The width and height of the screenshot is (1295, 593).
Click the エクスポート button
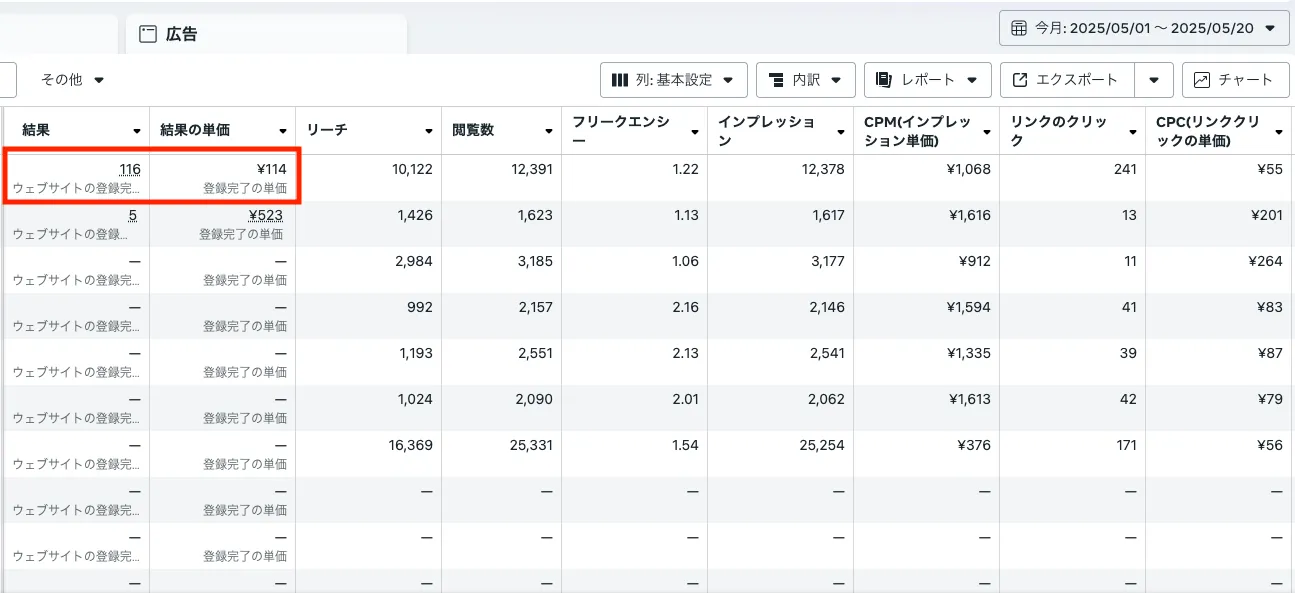pyautogui.click(x=1068, y=80)
